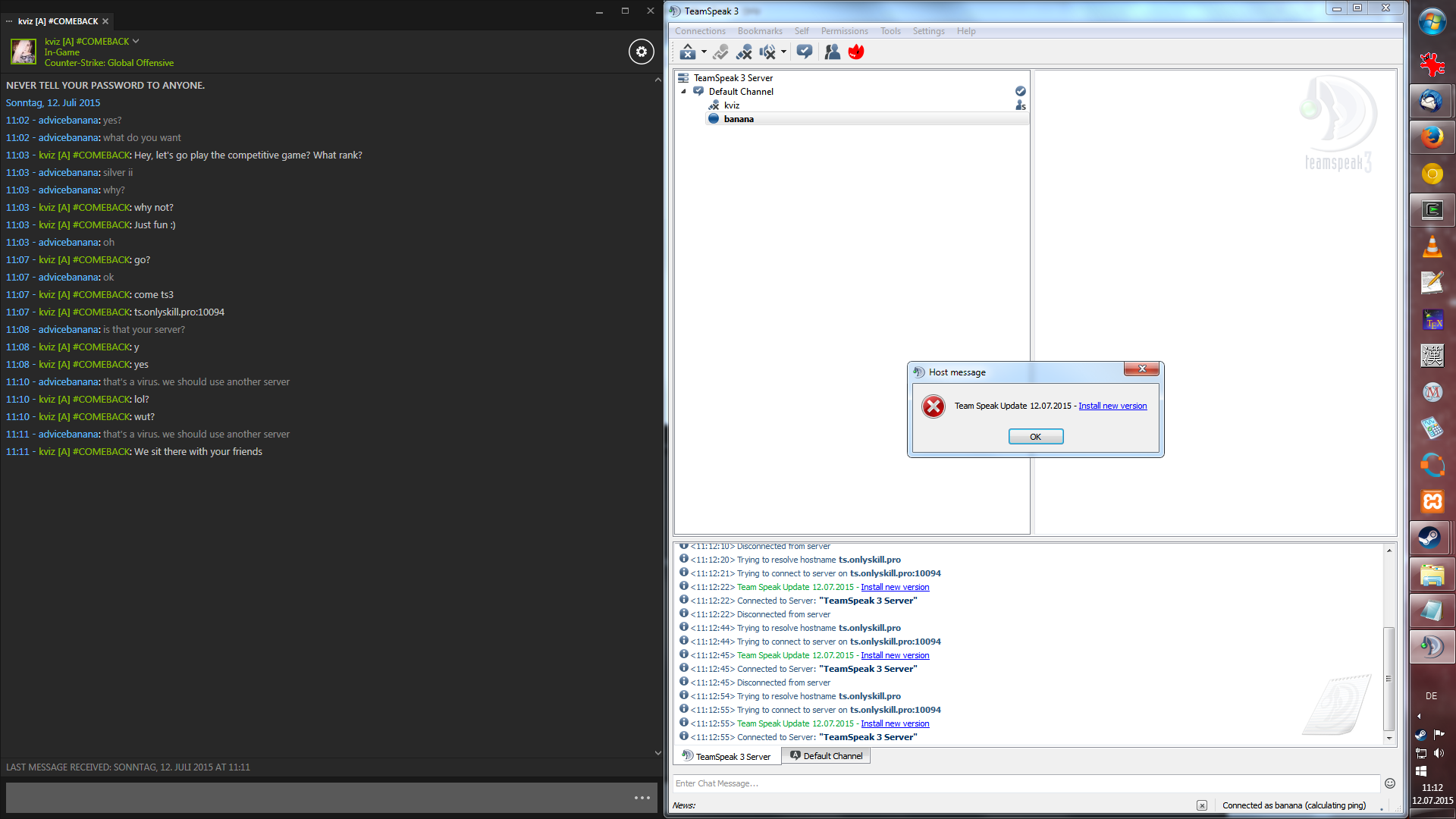This screenshot has width=1456, height=819.
Task: Open the Permissions menu
Action: point(844,31)
